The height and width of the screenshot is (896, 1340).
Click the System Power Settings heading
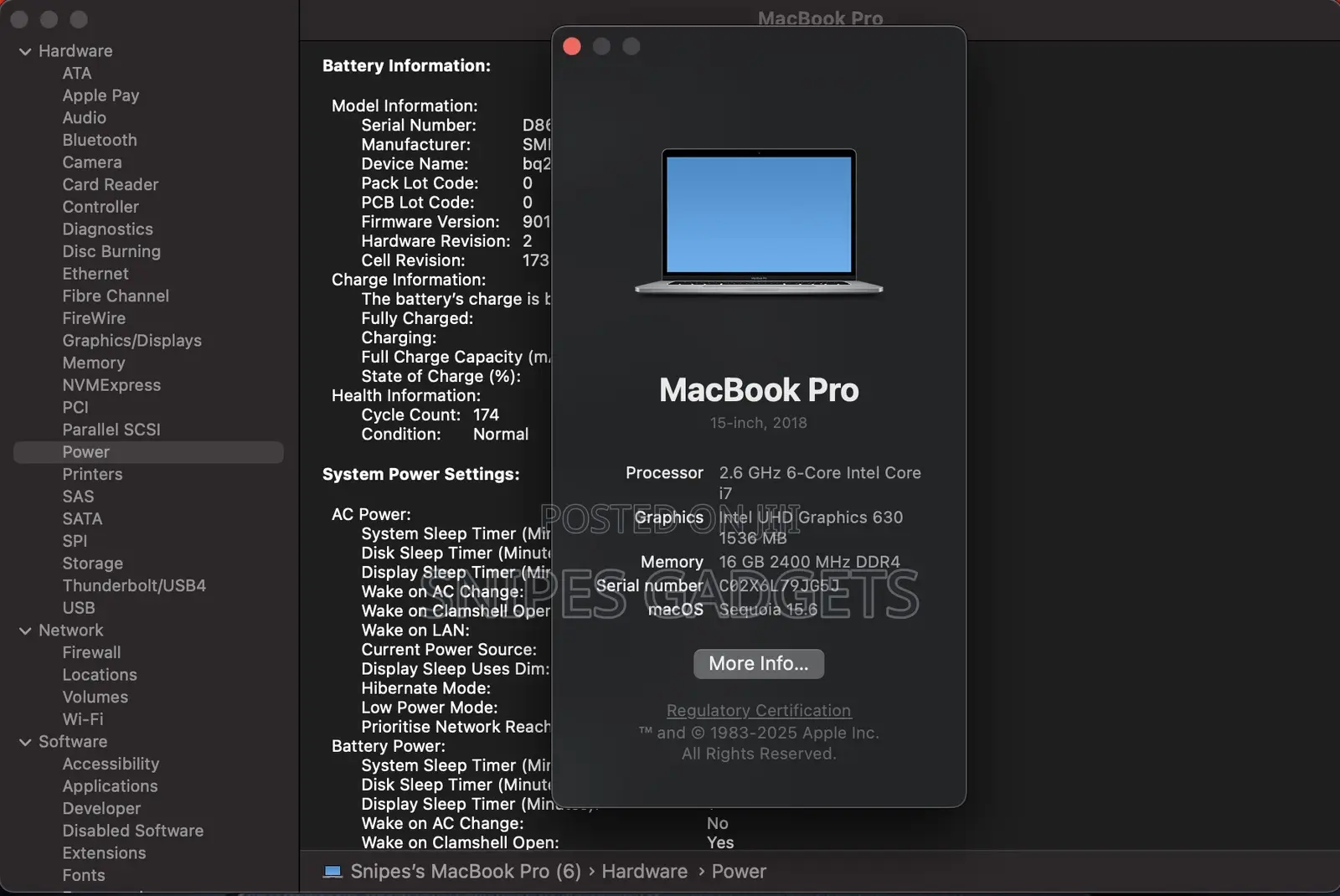(x=420, y=475)
